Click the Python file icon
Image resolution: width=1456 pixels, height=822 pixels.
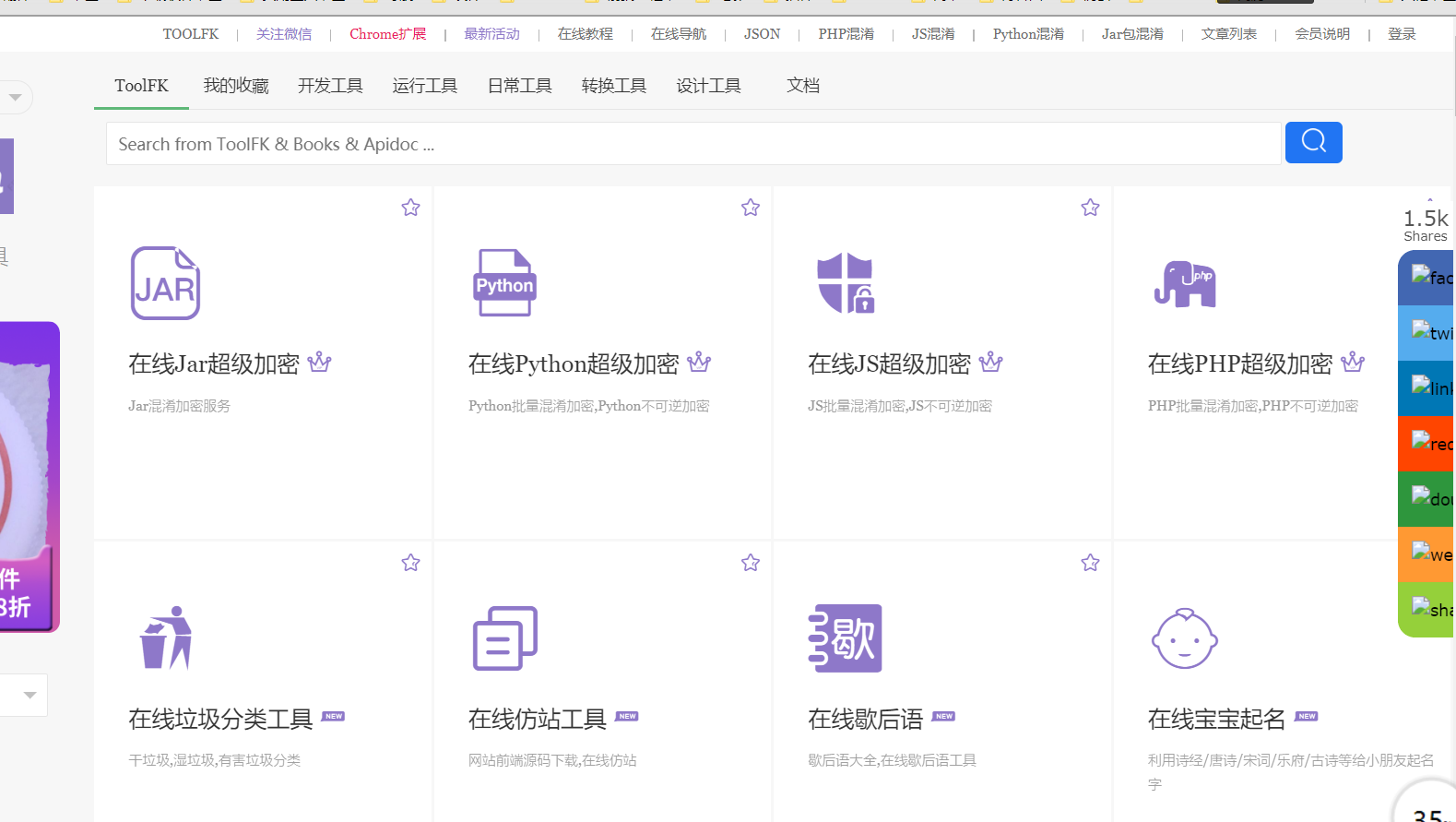pos(504,283)
